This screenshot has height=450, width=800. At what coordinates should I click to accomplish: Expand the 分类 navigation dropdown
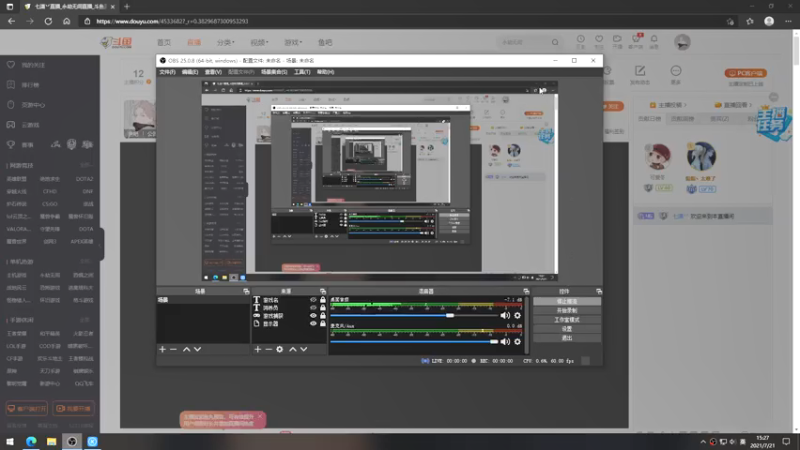click(x=226, y=42)
